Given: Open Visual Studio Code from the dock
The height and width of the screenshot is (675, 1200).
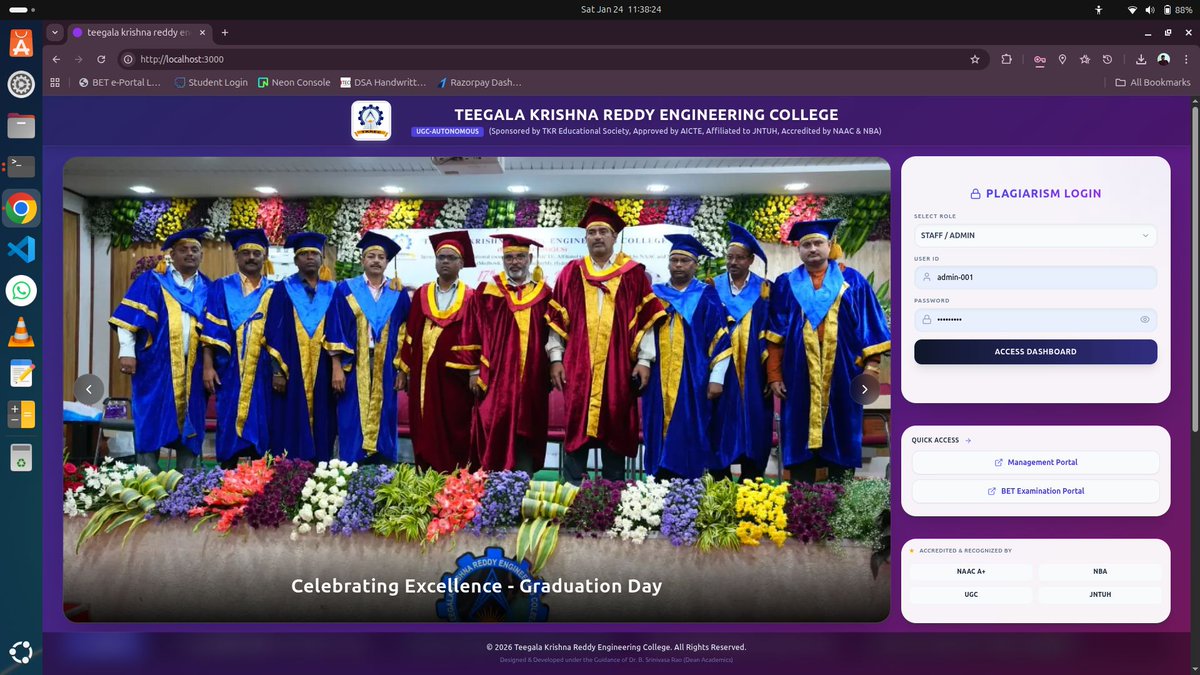Looking at the screenshot, I should tap(21, 250).
